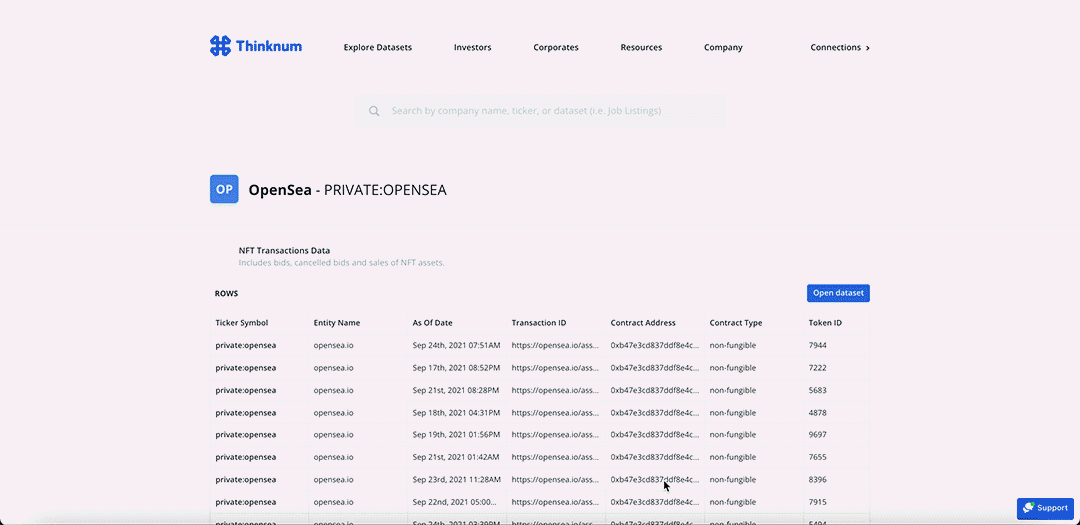Click the NFT Transactions Data title
1080x525 pixels.
coord(284,251)
